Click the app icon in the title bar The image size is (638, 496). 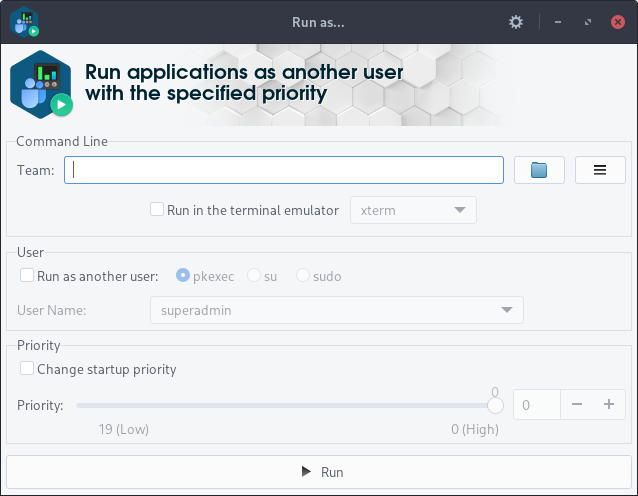(x=24, y=21)
